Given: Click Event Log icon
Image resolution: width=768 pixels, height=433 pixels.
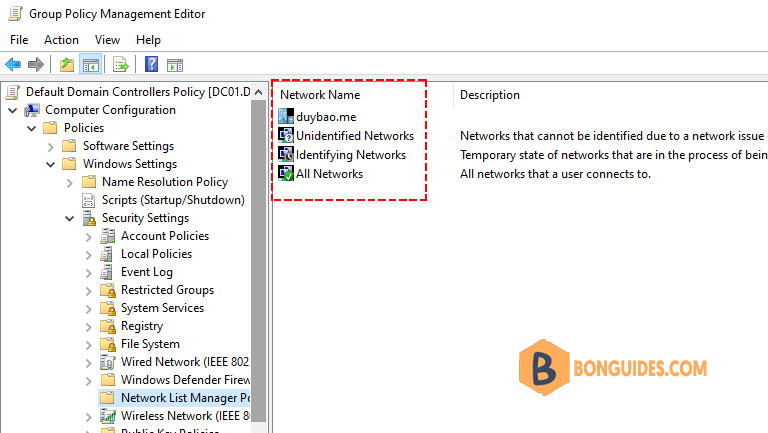Looking at the screenshot, I should click(x=107, y=272).
